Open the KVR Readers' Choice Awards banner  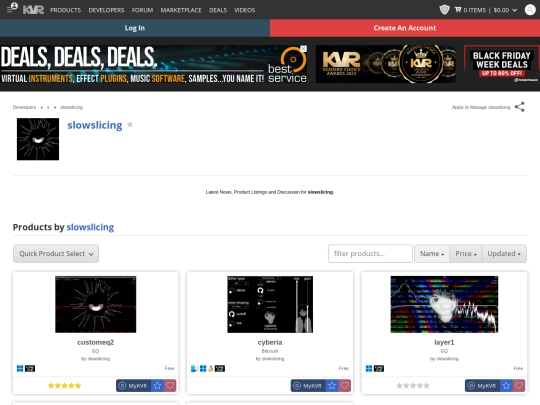coord(386,64)
